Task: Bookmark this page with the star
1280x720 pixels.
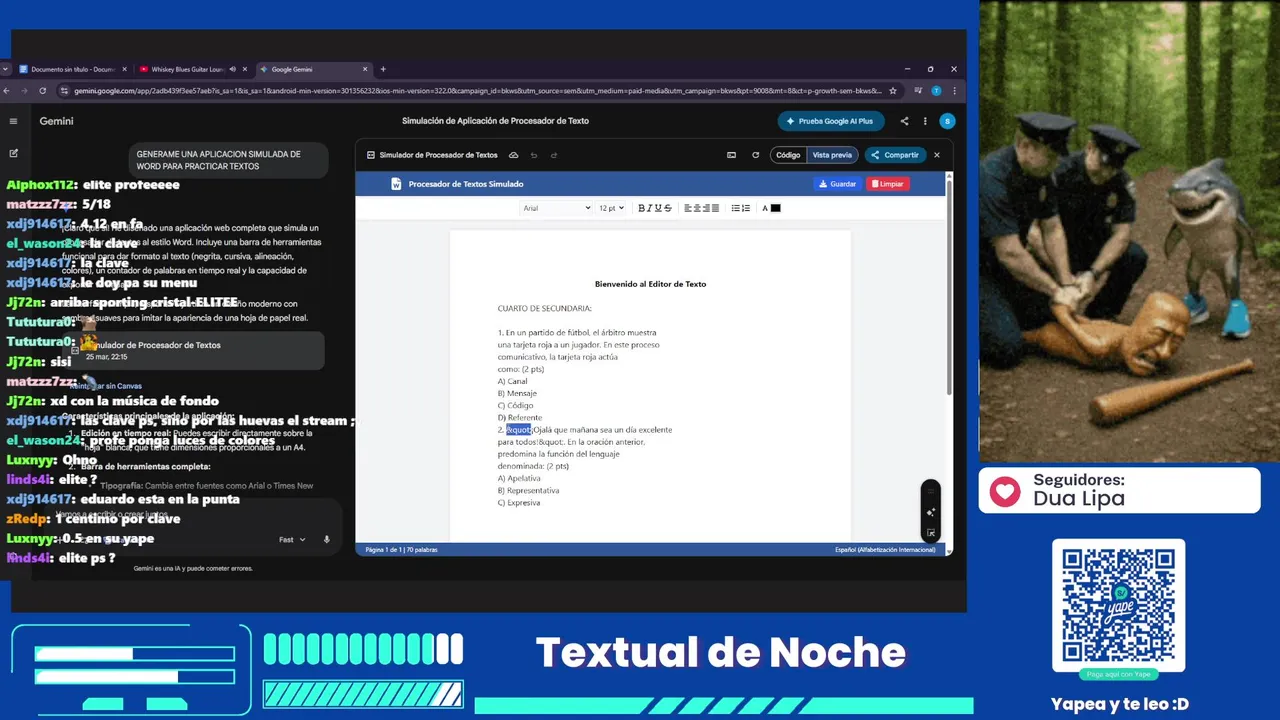Action: (892, 90)
